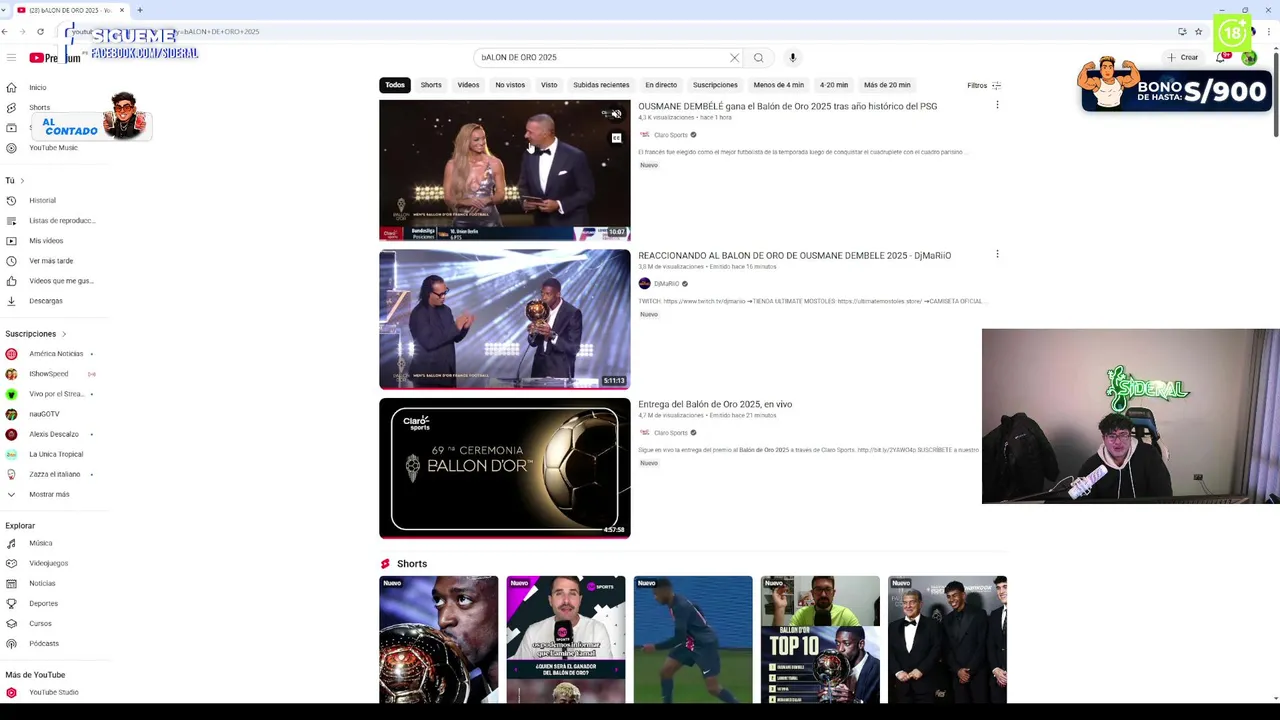Screen dimensions: 1280x720
Task: Bookmark page with browser star icon
Action: click(1198, 32)
